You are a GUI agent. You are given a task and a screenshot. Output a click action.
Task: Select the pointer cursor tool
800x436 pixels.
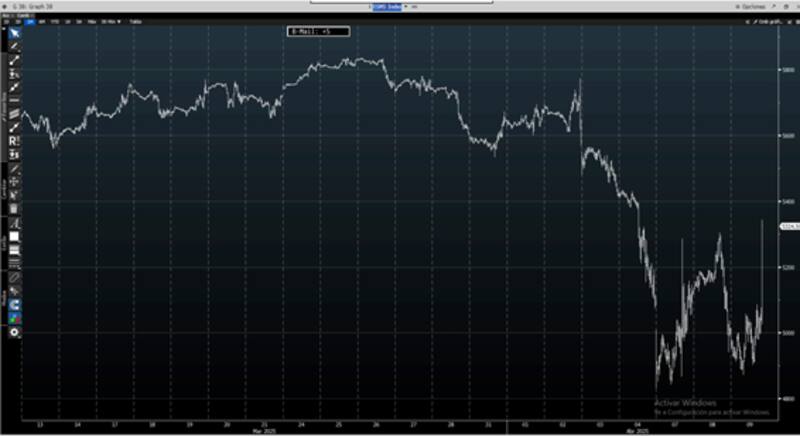tap(15, 32)
